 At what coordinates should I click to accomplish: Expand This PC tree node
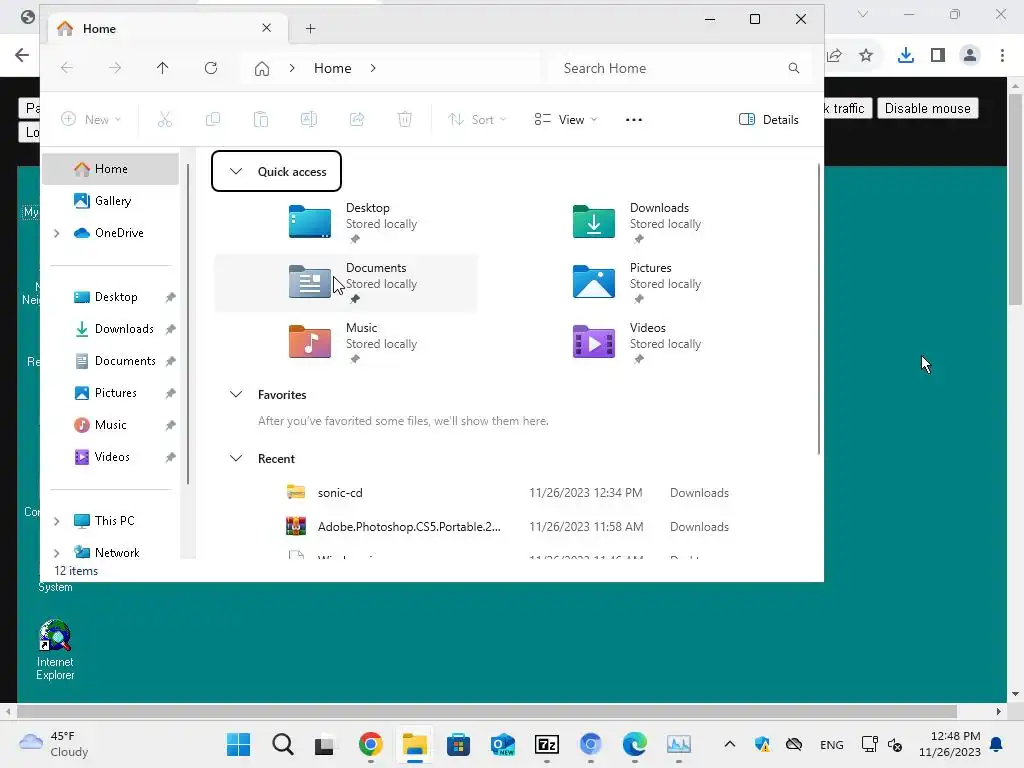[57, 521]
